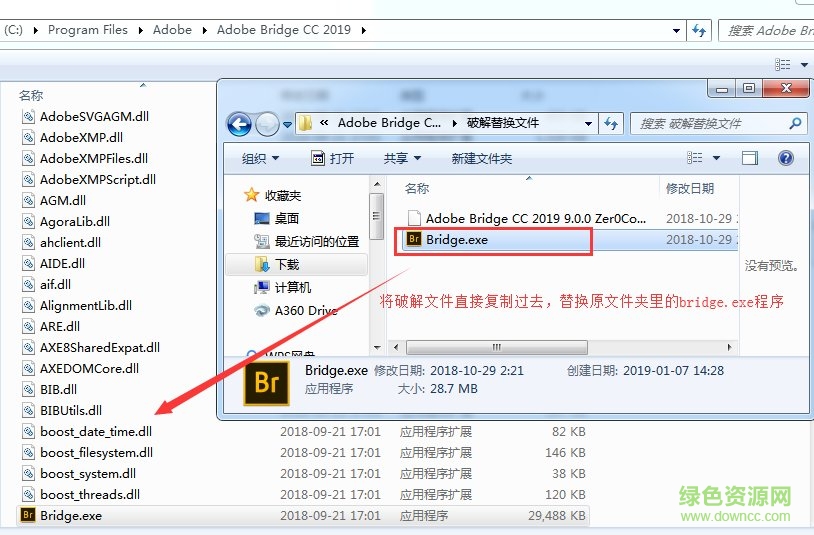The width and height of the screenshot is (814, 535).
Task: Select AIDE.dll in back window
Action: point(62,264)
